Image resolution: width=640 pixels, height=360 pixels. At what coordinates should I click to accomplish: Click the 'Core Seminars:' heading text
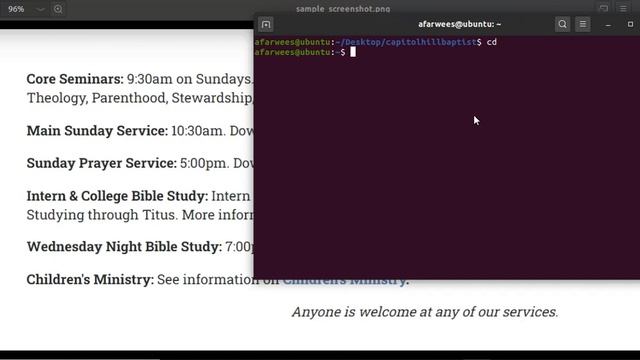(x=75, y=79)
